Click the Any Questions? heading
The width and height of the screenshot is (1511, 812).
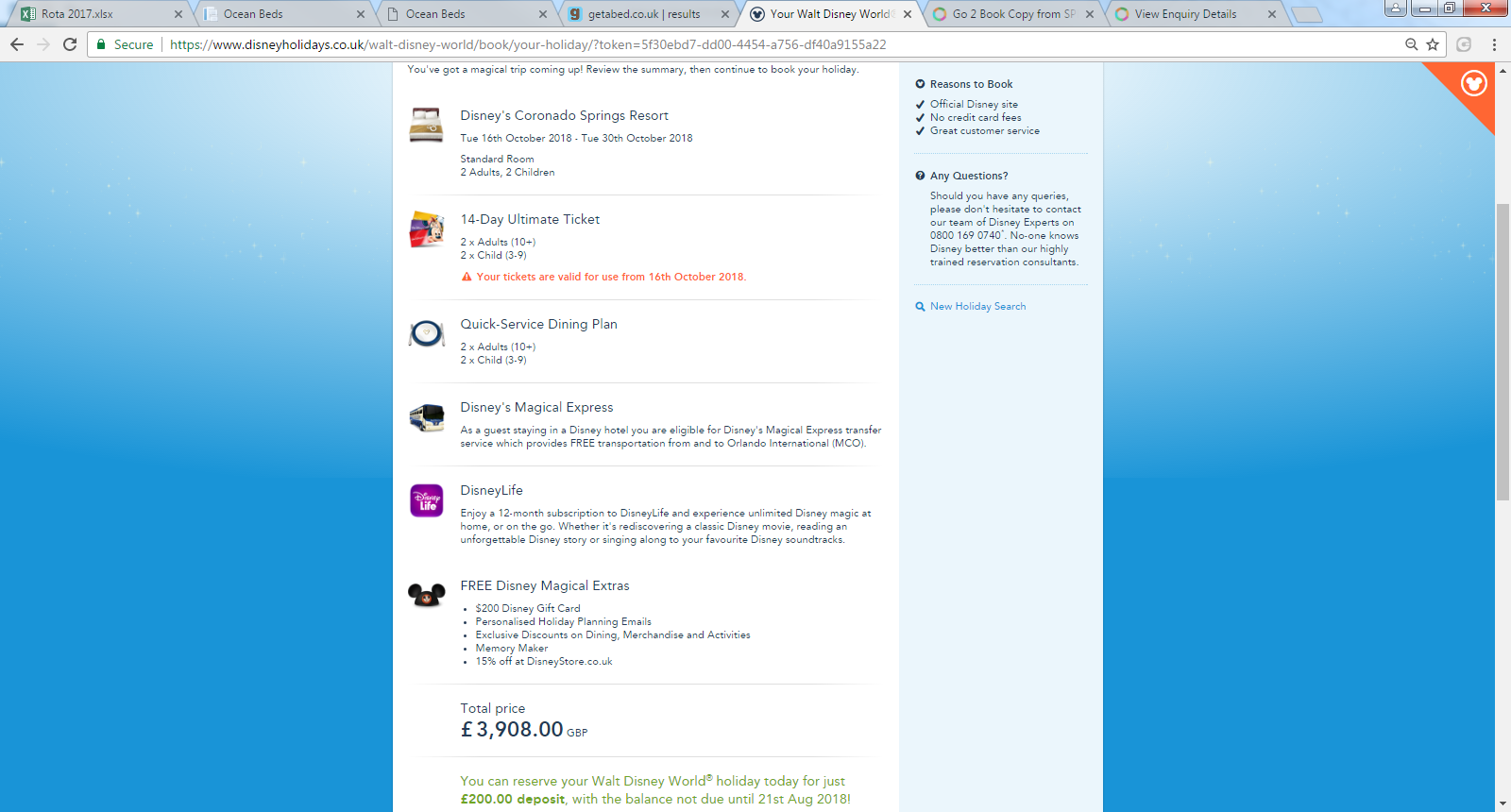click(x=969, y=176)
